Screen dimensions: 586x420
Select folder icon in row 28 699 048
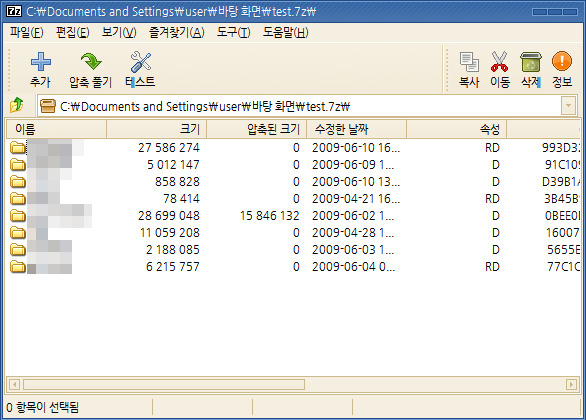(18, 216)
